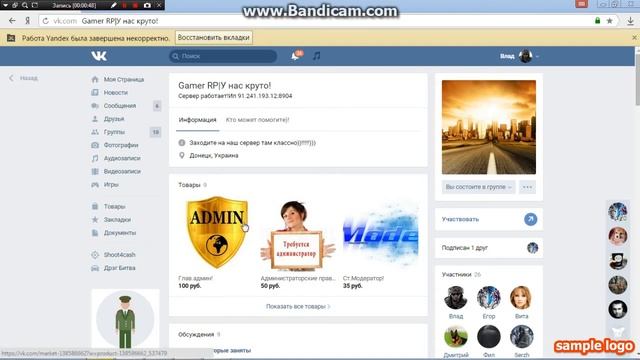Click Bandicam pencil draw icon
This screenshot has width=640, height=360.
pyautogui.click(x=113, y=5)
